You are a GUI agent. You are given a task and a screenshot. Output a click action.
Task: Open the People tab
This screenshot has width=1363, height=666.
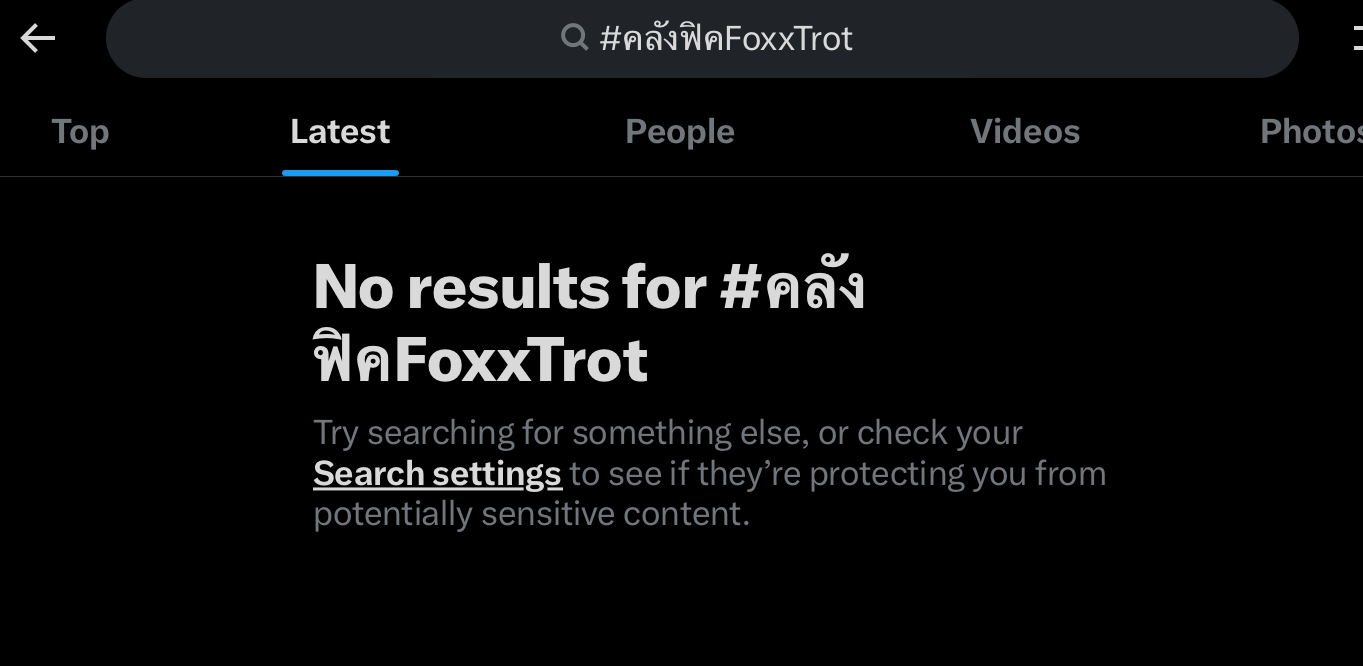[x=680, y=132]
